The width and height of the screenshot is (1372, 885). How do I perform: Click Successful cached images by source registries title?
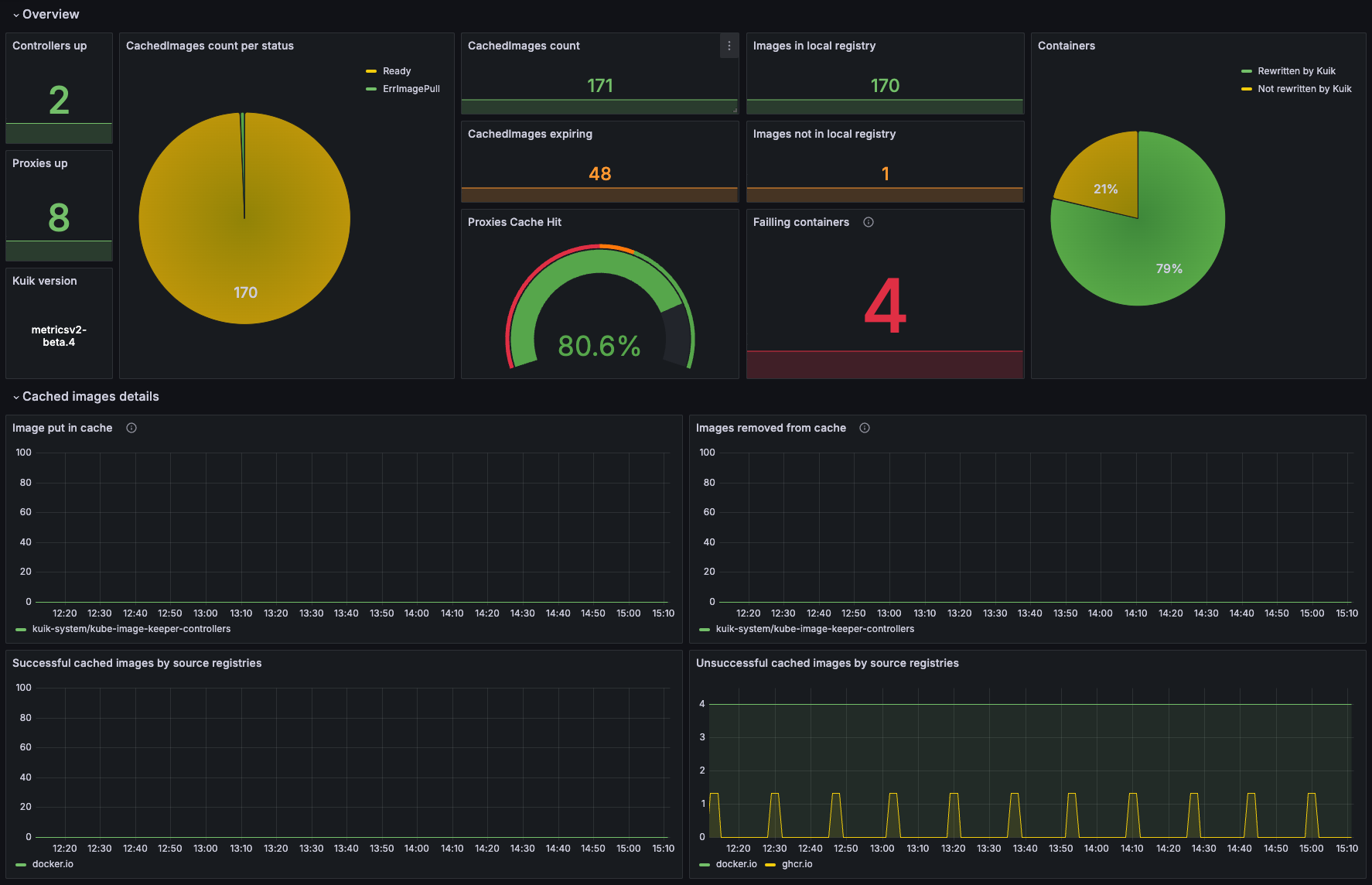pos(137,663)
